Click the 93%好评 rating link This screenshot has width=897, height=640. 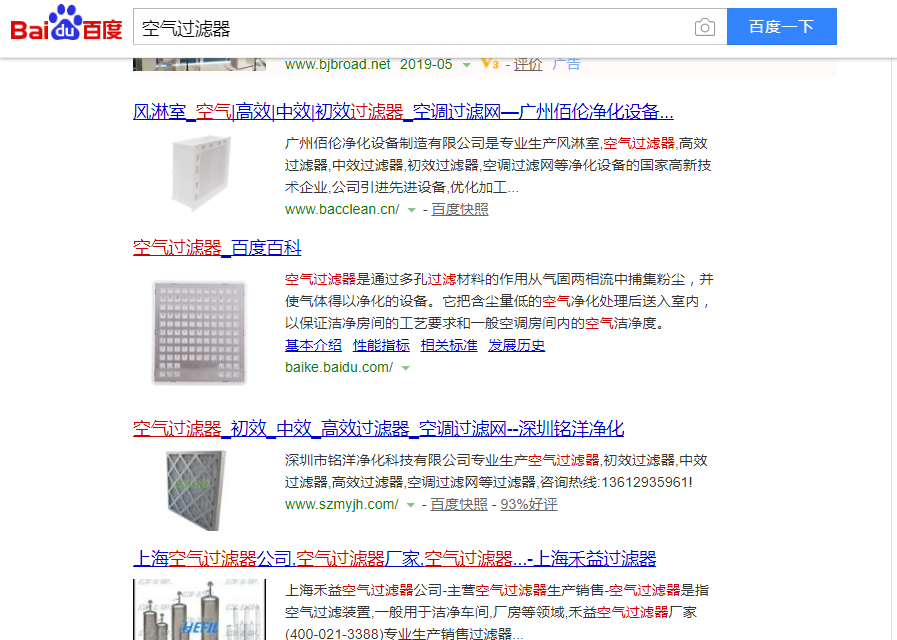tap(529, 504)
